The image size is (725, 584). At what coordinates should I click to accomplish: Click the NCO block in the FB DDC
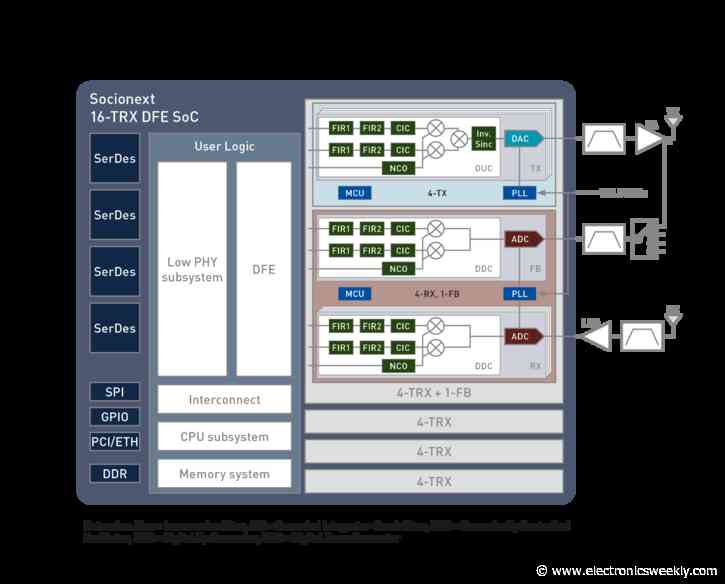click(x=399, y=269)
